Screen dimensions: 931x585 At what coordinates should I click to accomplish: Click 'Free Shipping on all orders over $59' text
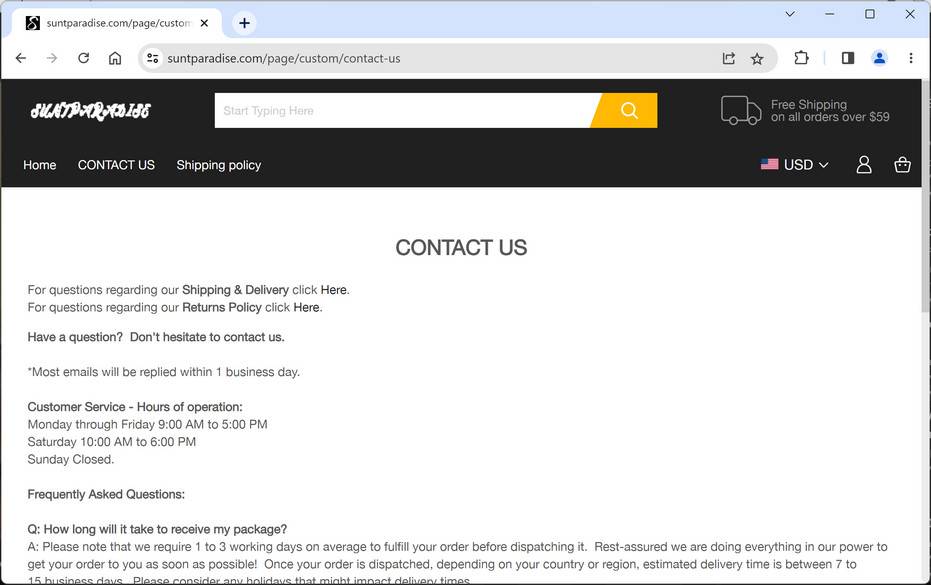click(x=830, y=110)
